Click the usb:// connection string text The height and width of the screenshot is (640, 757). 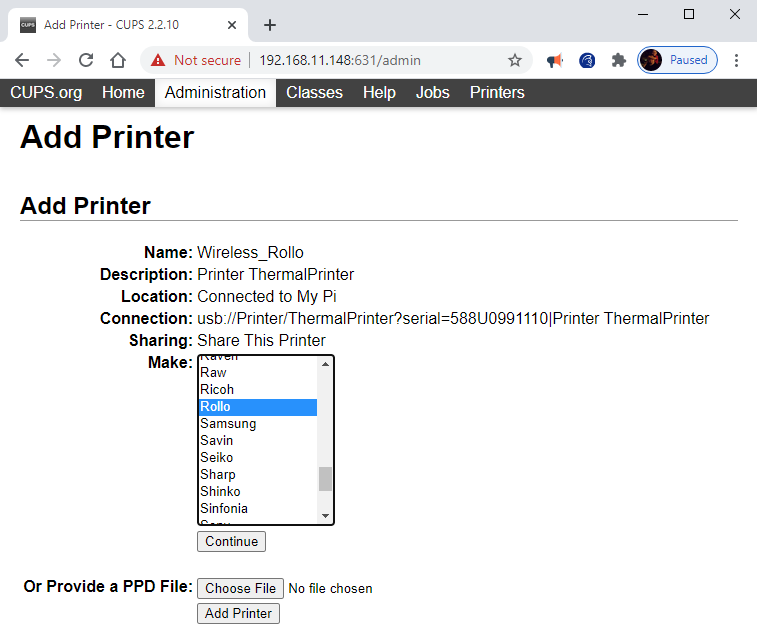click(x=453, y=319)
